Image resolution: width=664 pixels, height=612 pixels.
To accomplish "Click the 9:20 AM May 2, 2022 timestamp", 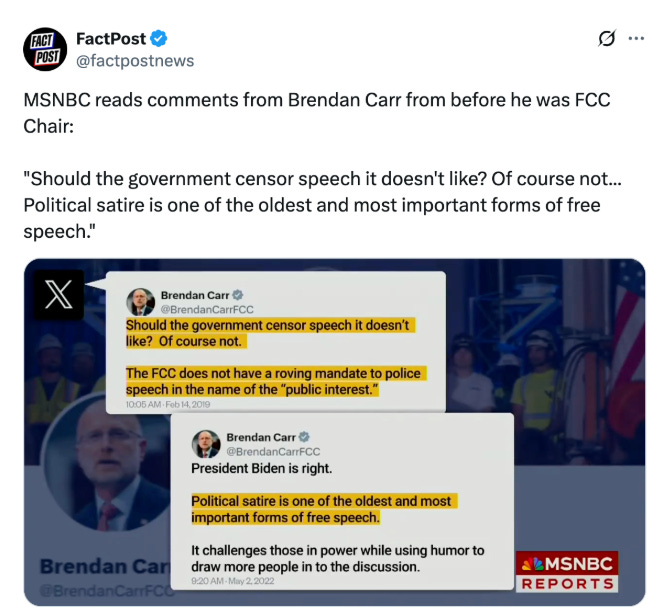I will (232, 581).
